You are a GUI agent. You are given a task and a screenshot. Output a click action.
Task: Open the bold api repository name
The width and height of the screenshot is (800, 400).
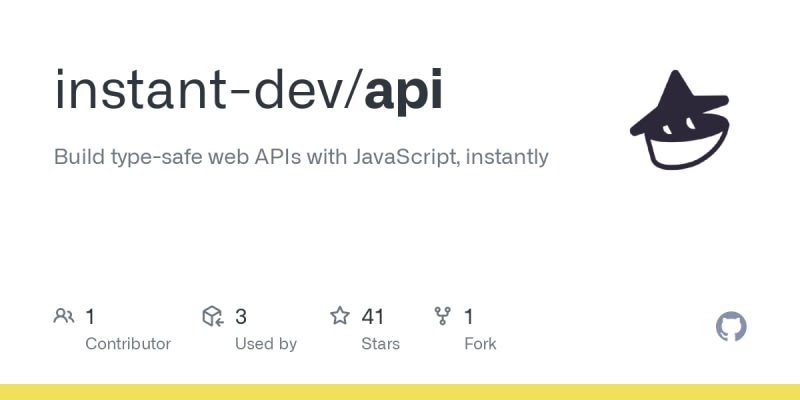[403, 90]
